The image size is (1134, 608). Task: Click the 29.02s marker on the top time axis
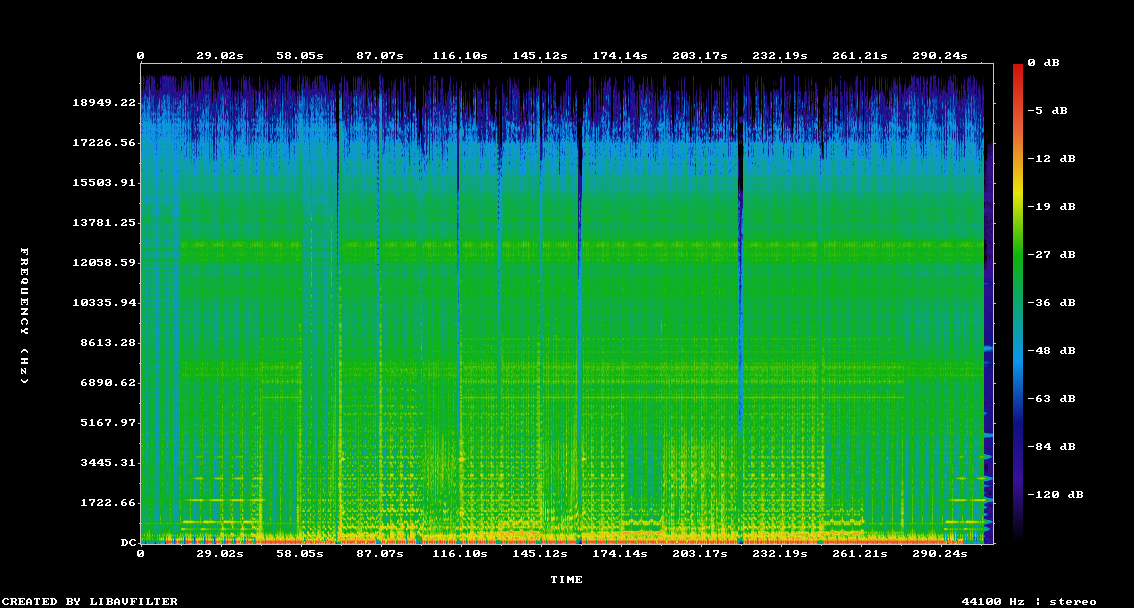219,56
